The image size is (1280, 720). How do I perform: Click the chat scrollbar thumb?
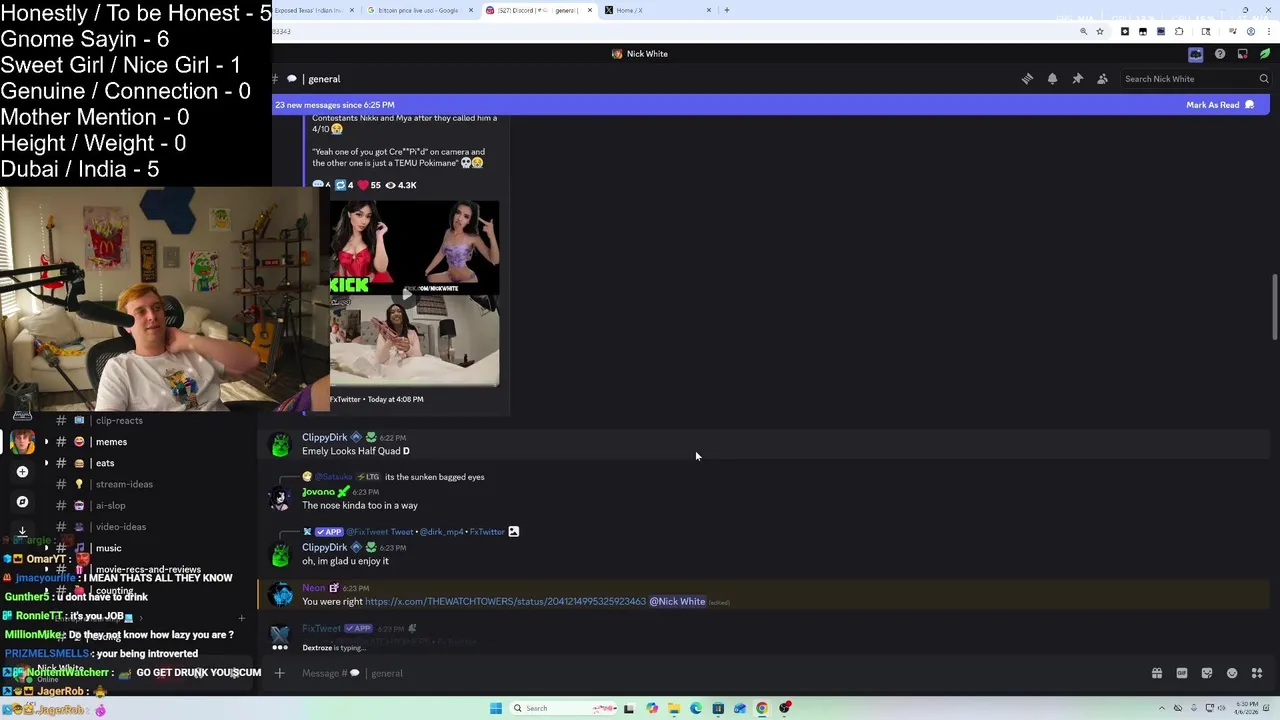coord(1274,308)
